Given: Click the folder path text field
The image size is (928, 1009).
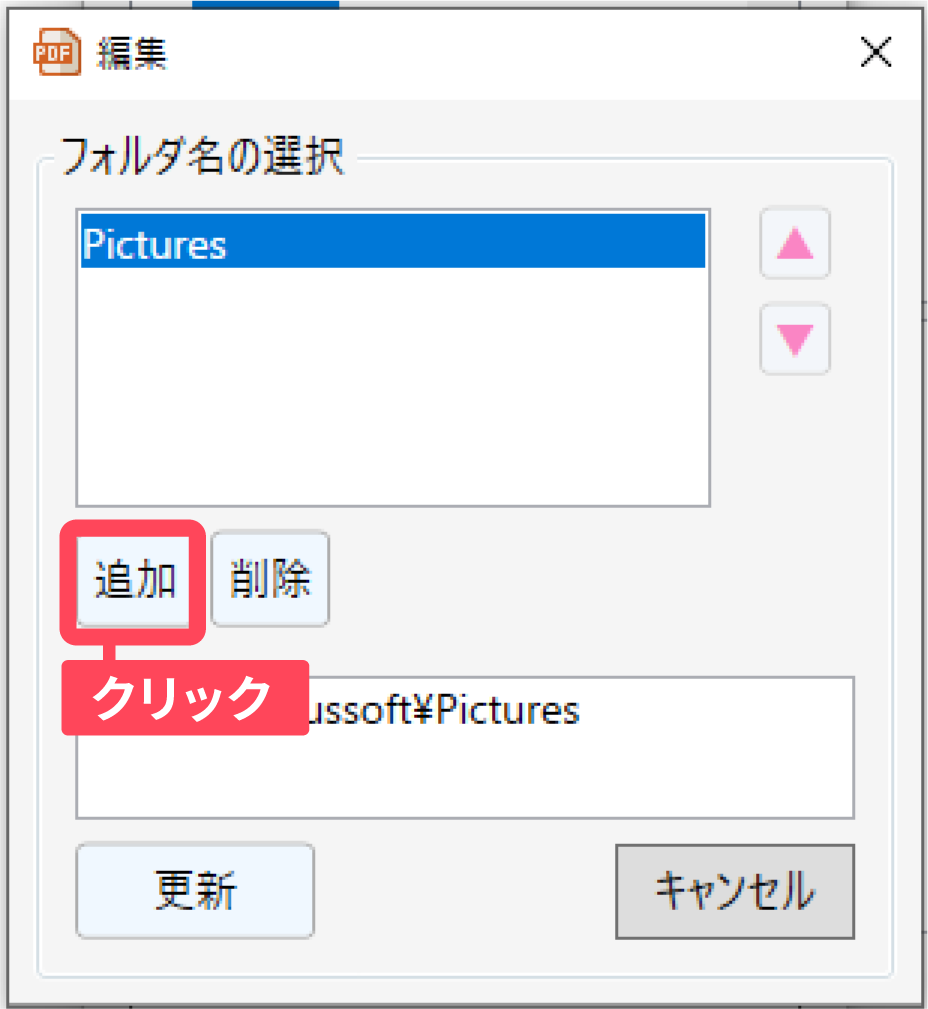Looking at the screenshot, I should (x=465, y=748).
